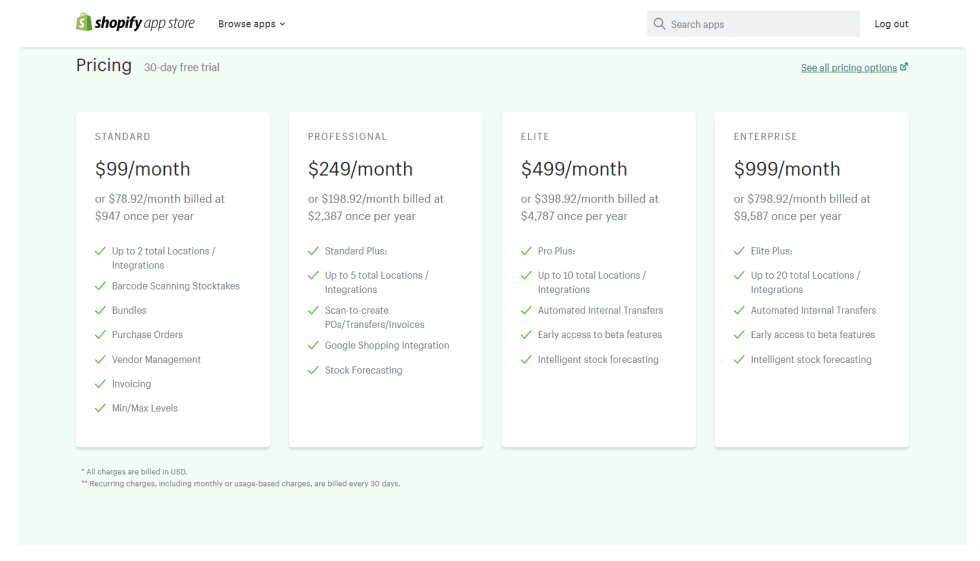This screenshot has height=561, width=980.
Task: Click the Shopify shopping bag logo icon
Action: click(x=84, y=22)
